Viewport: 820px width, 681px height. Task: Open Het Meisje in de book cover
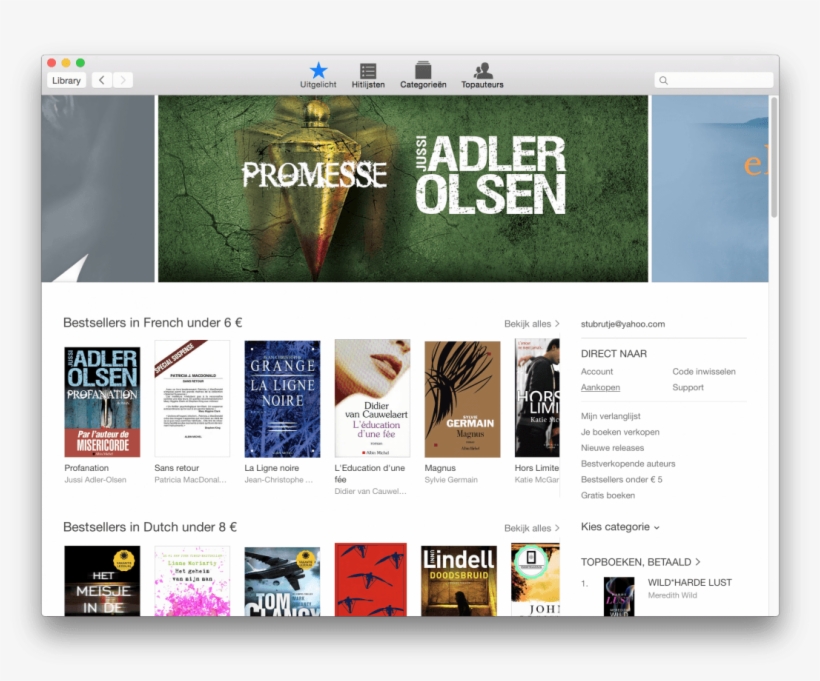coord(102,581)
